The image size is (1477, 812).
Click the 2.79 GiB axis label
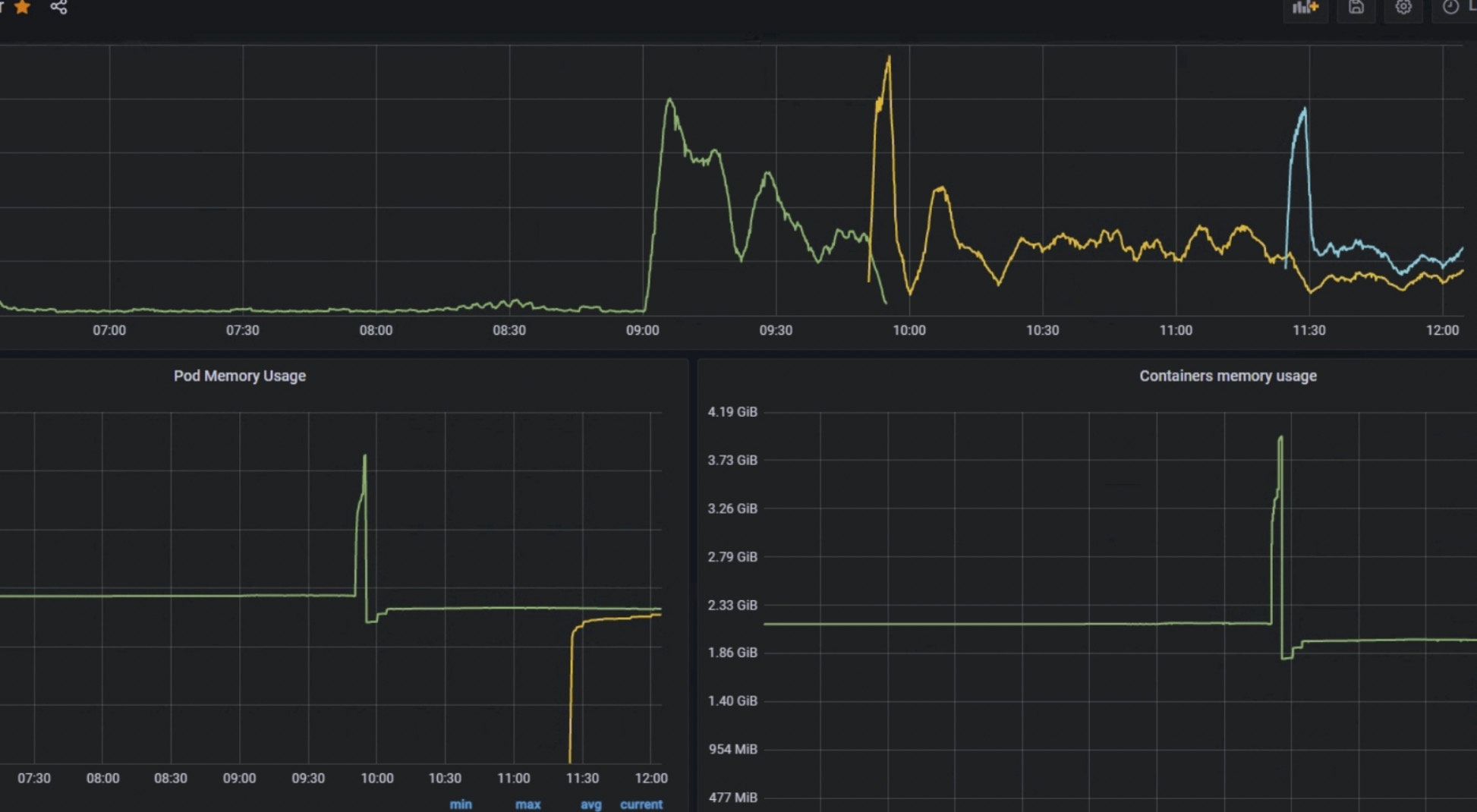(732, 556)
